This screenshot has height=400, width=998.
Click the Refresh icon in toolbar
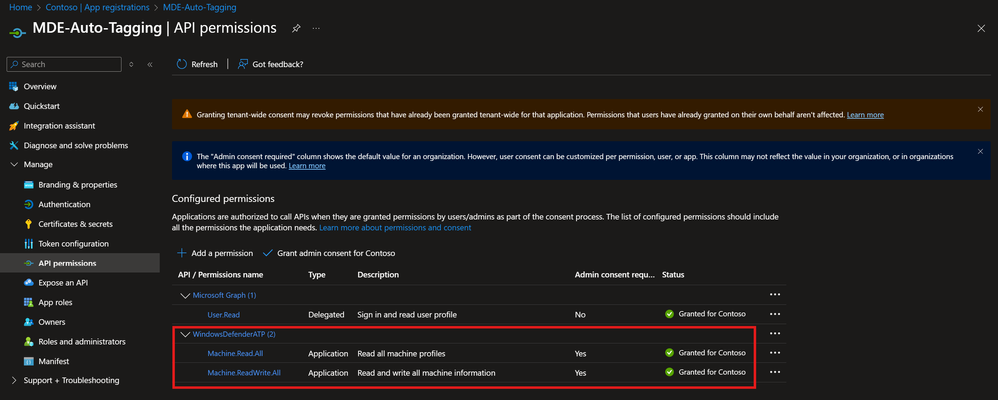(x=181, y=64)
